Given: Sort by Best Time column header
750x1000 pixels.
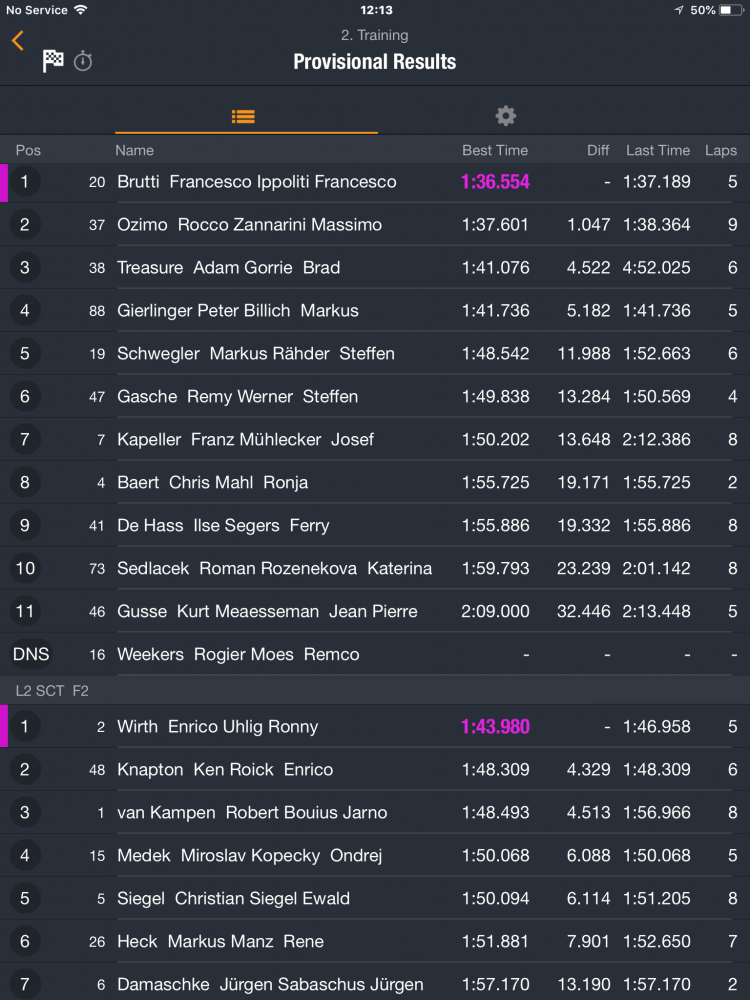Looking at the screenshot, I should (x=495, y=151).
